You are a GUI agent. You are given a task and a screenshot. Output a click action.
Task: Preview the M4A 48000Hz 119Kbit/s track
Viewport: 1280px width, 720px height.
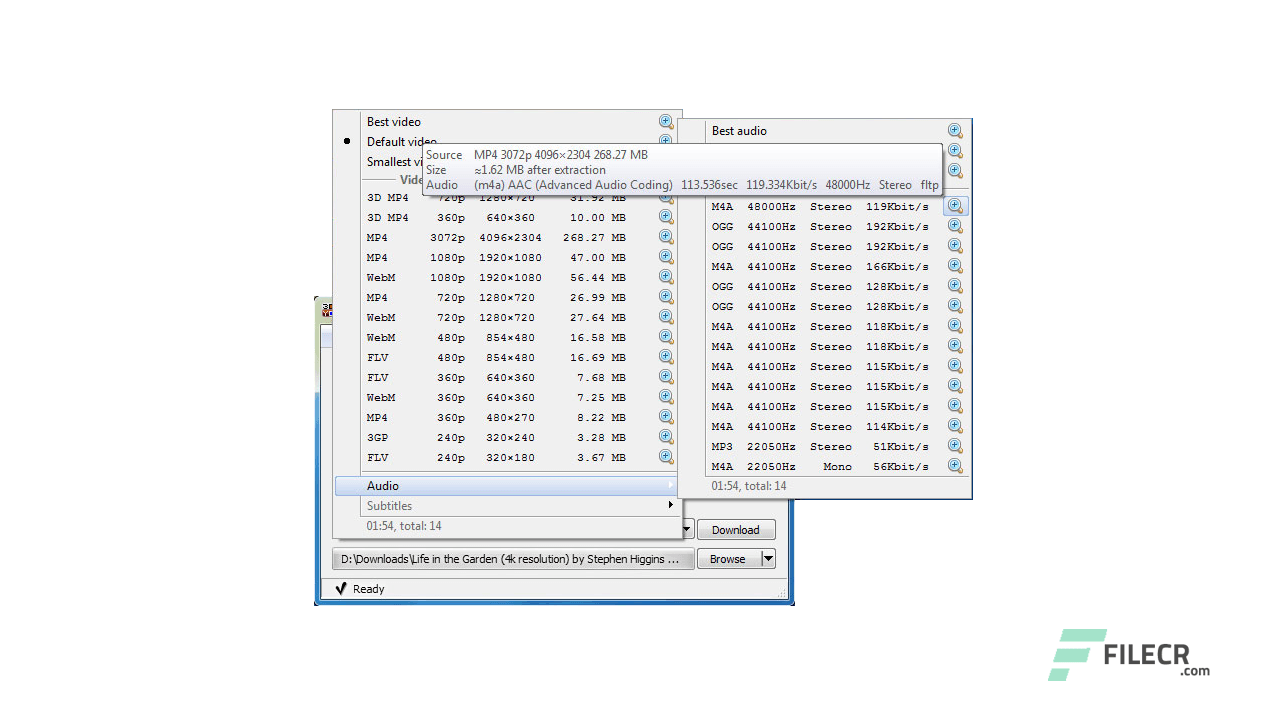tap(954, 206)
